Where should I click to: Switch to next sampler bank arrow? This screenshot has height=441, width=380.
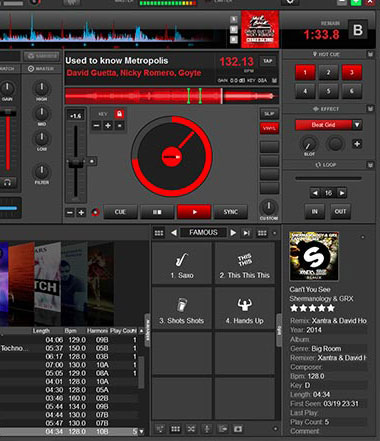233,233
